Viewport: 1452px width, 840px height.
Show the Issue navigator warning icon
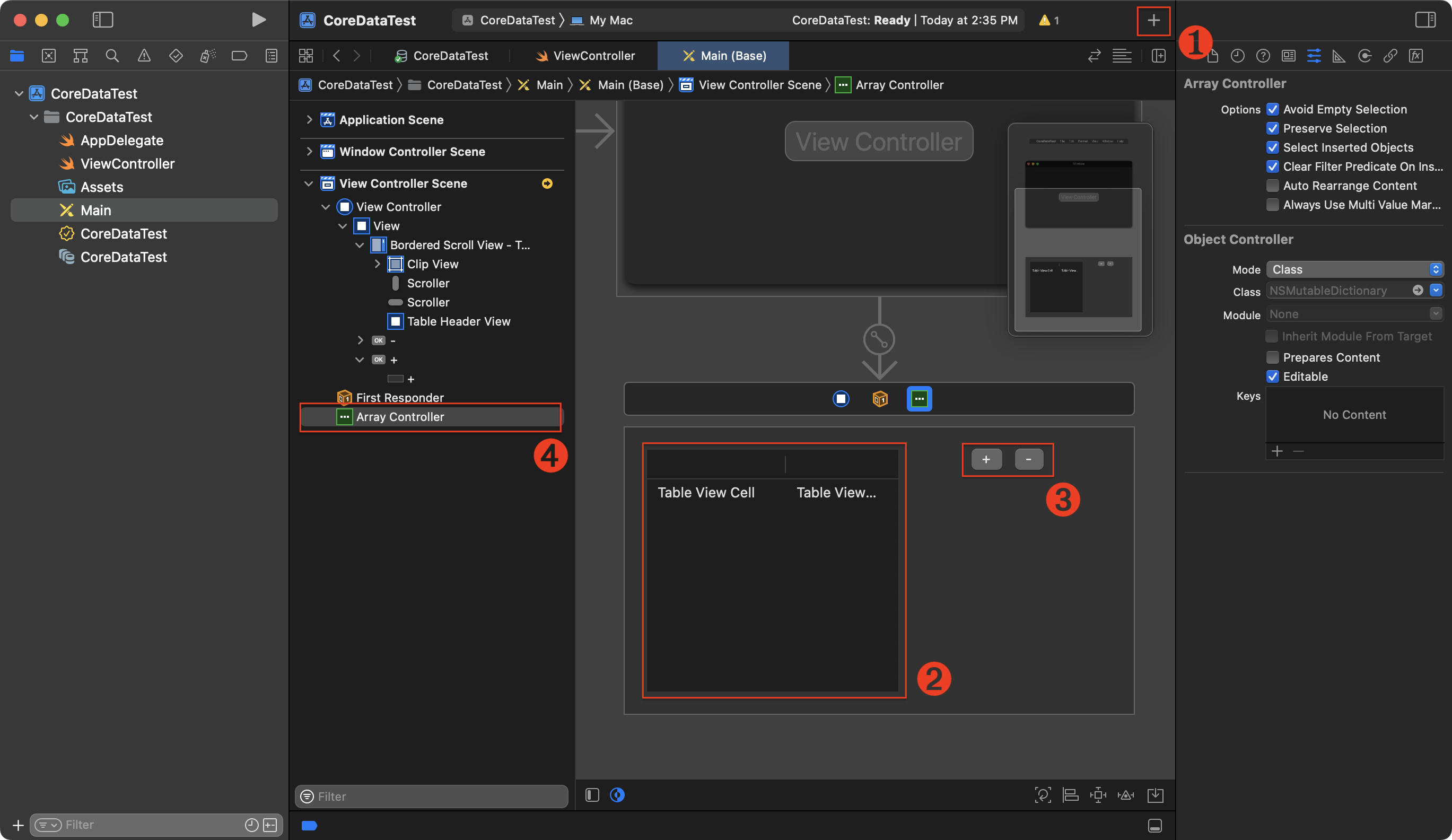(144, 56)
